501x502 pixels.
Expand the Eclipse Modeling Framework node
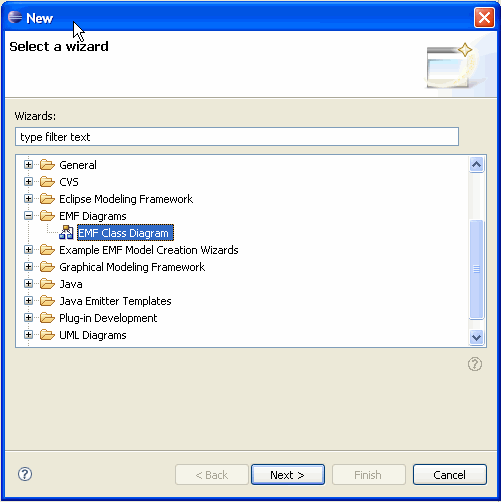point(28,199)
